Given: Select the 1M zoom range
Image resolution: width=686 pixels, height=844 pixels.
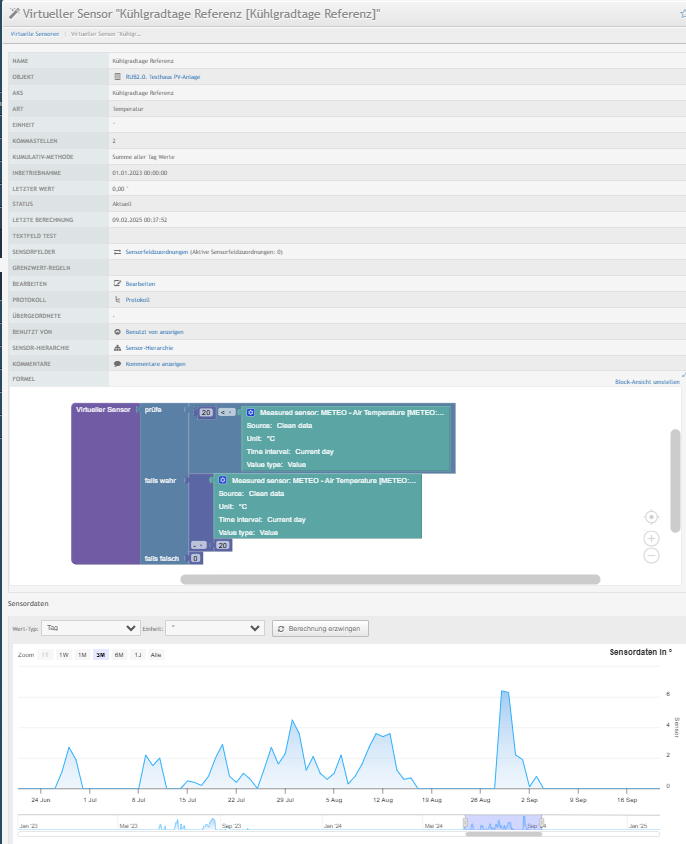Looking at the screenshot, I should 82,655.
